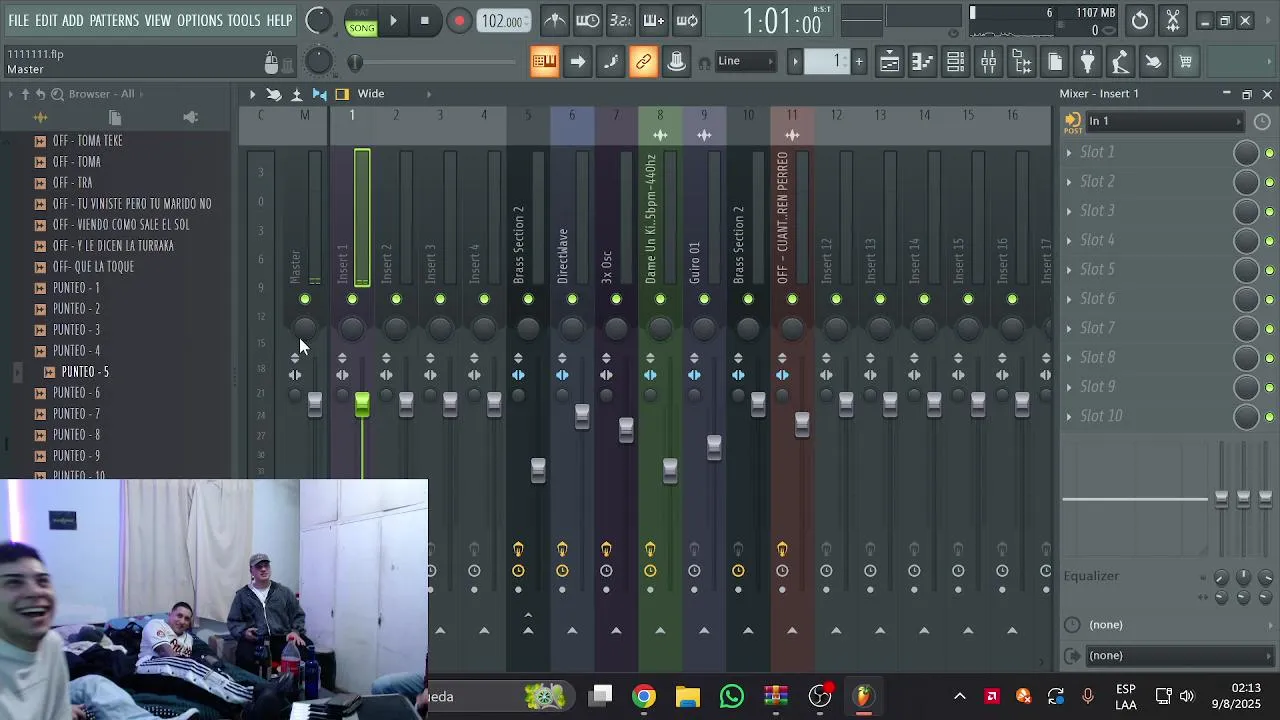Click the Master track volume fader

tap(315, 403)
